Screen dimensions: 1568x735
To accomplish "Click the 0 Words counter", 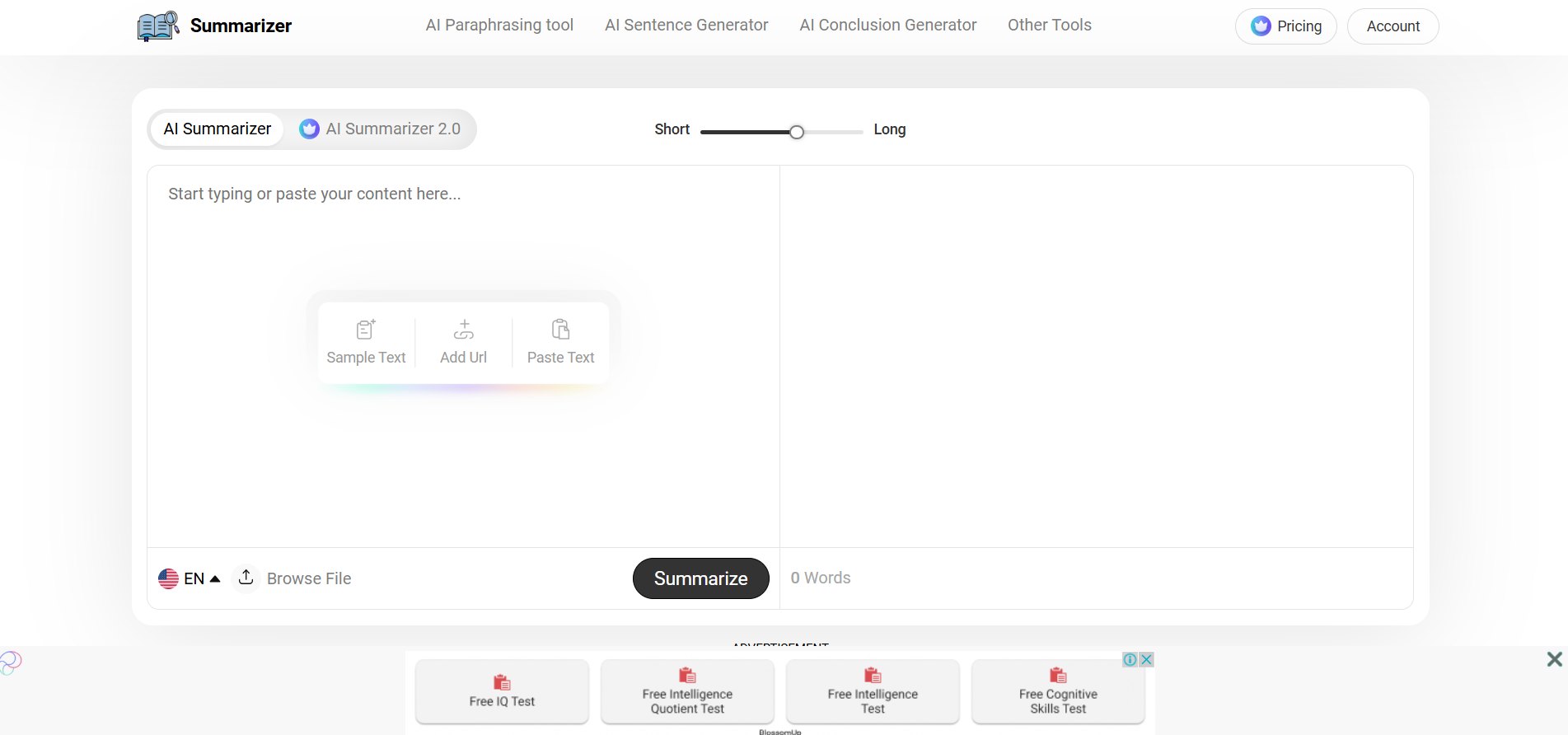I will (821, 578).
